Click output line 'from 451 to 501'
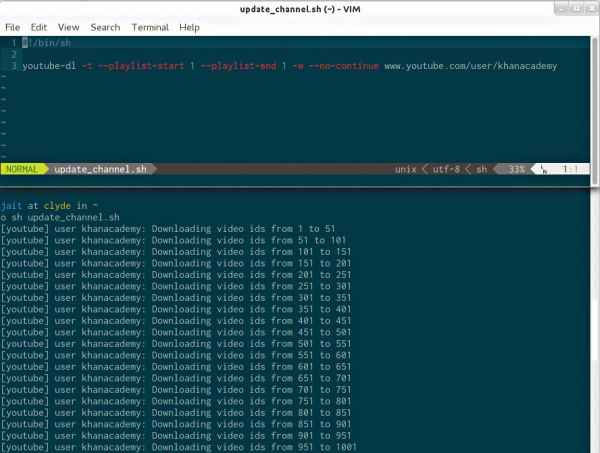The image size is (600, 453). click(176, 332)
